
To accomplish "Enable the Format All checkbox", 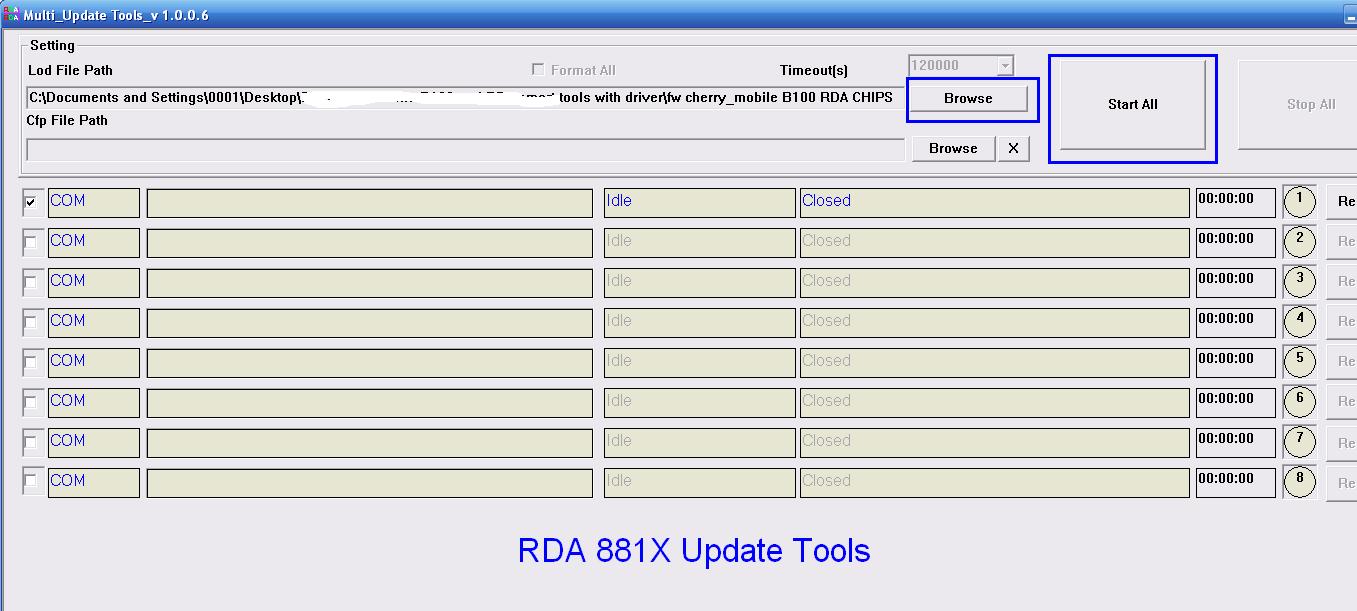I will click(x=538, y=68).
